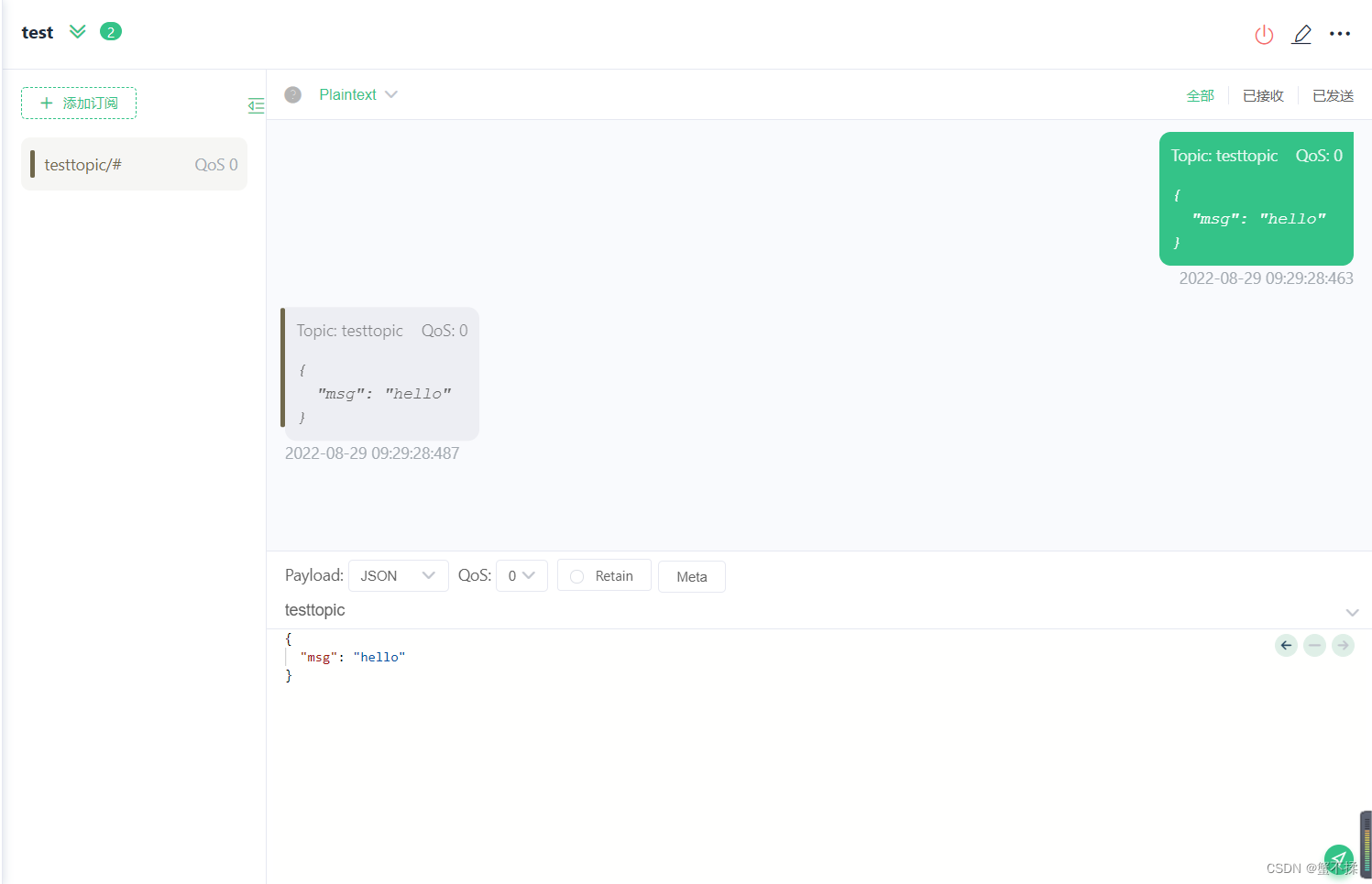This screenshot has width=1372, height=884.
Task: Enable the Retain option
Action: click(577, 576)
